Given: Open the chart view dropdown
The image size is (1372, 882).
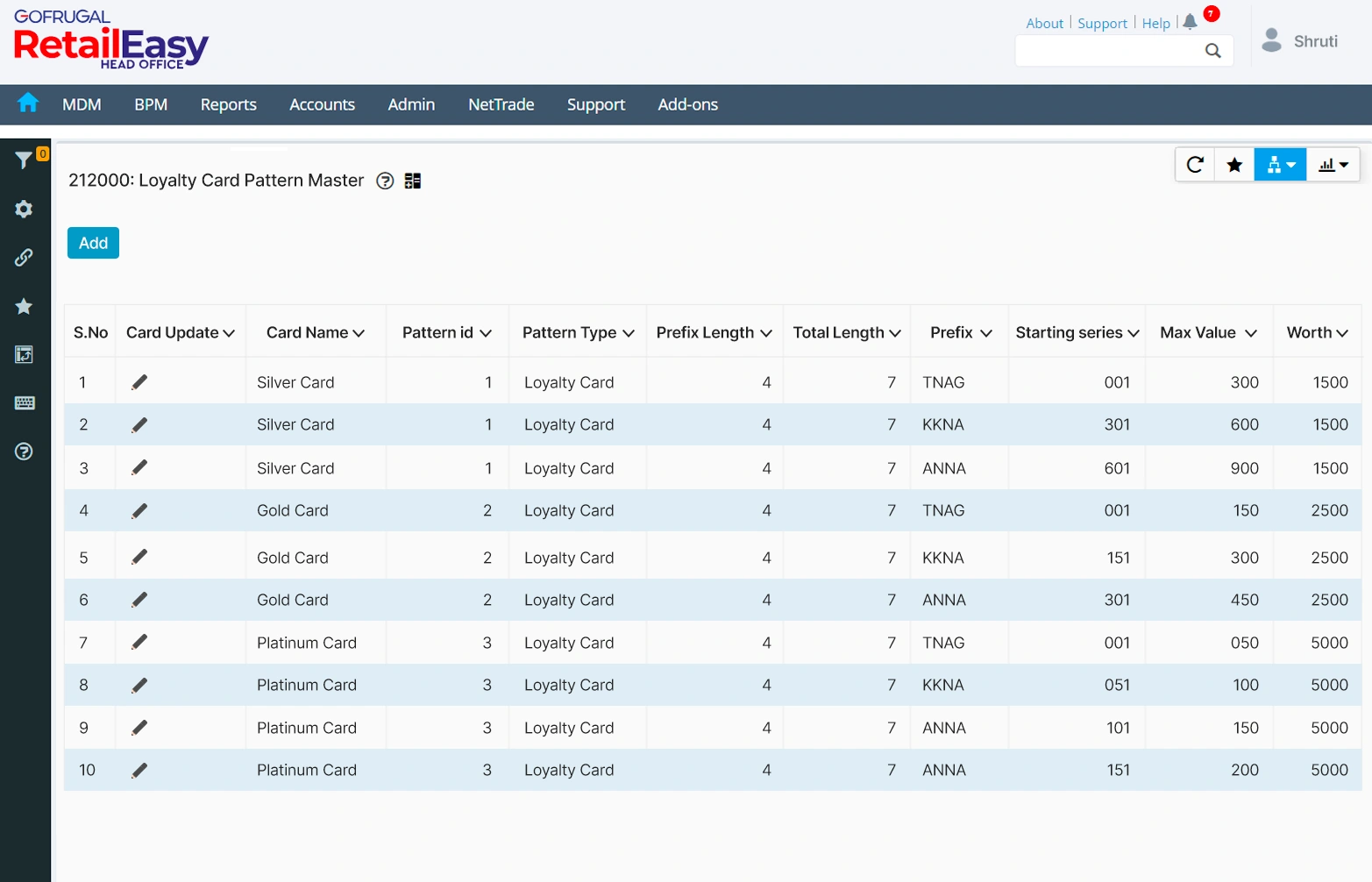Looking at the screenshot, I should coord(1333,164).
